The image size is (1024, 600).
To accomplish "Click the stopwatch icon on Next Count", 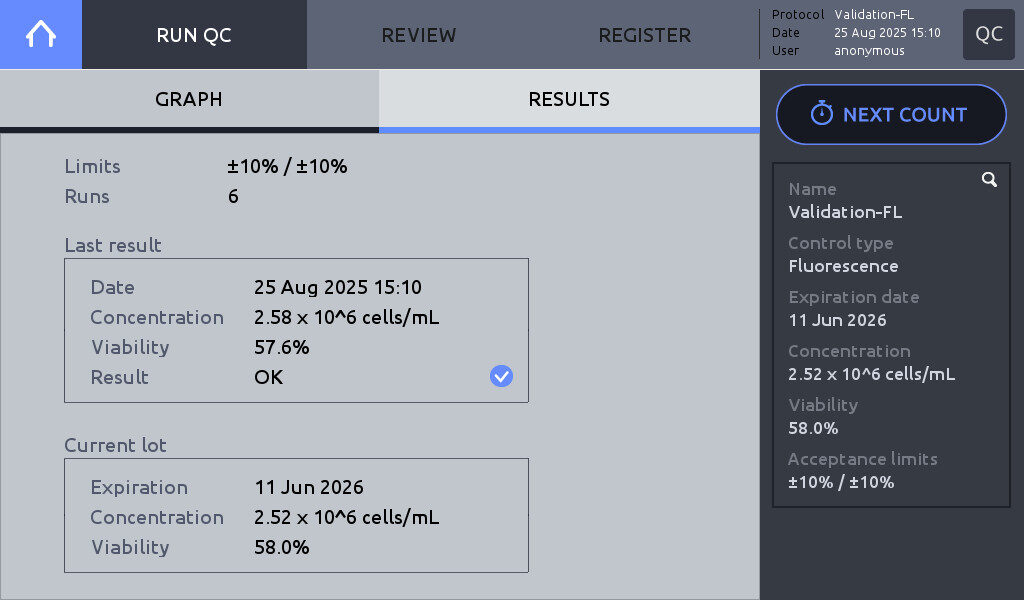I will pyautogui.click(x=821, y=114).
